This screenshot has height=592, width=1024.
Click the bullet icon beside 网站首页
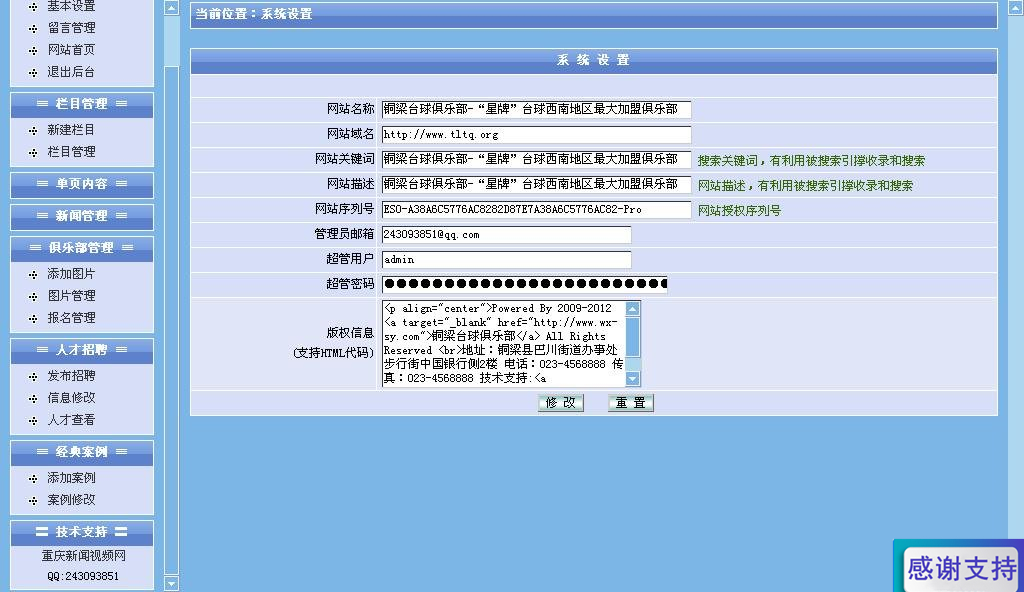33,51
